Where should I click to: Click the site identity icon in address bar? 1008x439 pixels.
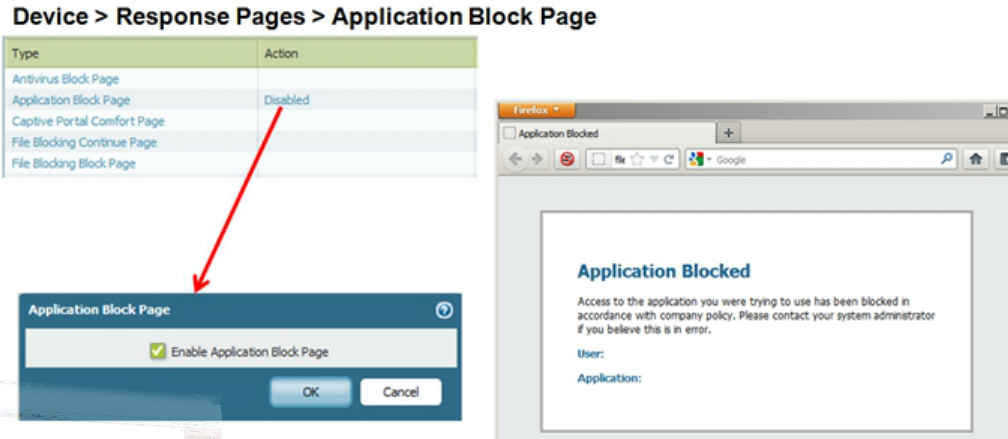coord(598,159)
